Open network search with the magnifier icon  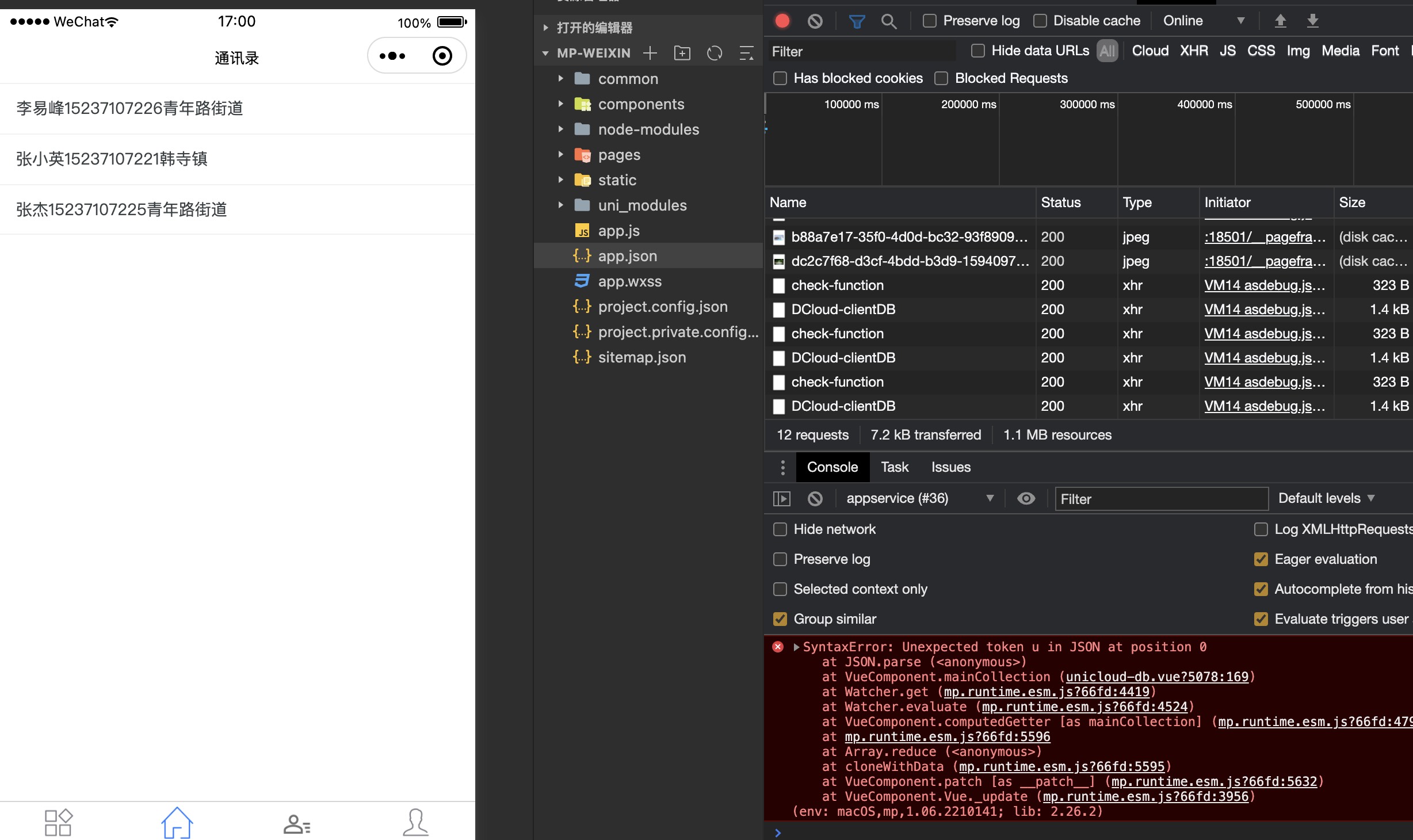[x=889, y=21]
